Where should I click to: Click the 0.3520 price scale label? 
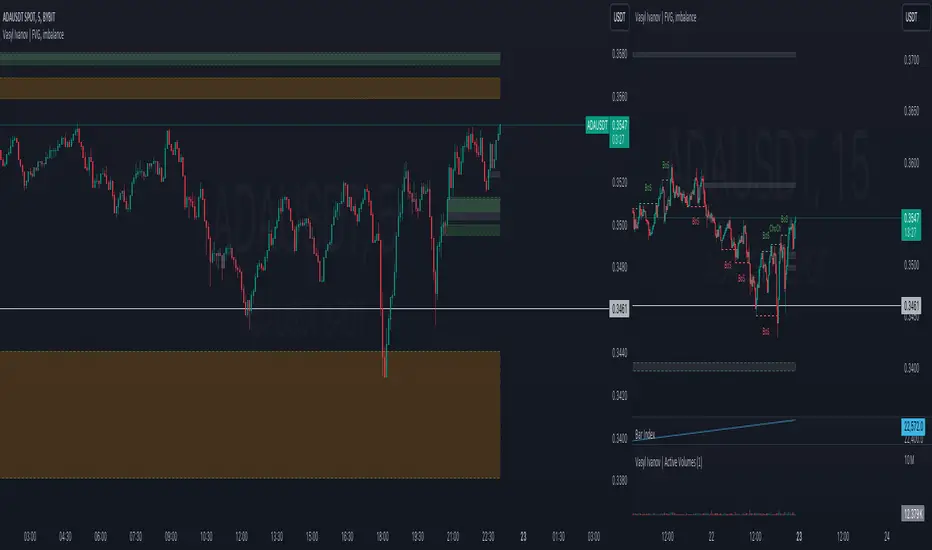[x=619, y=183]
